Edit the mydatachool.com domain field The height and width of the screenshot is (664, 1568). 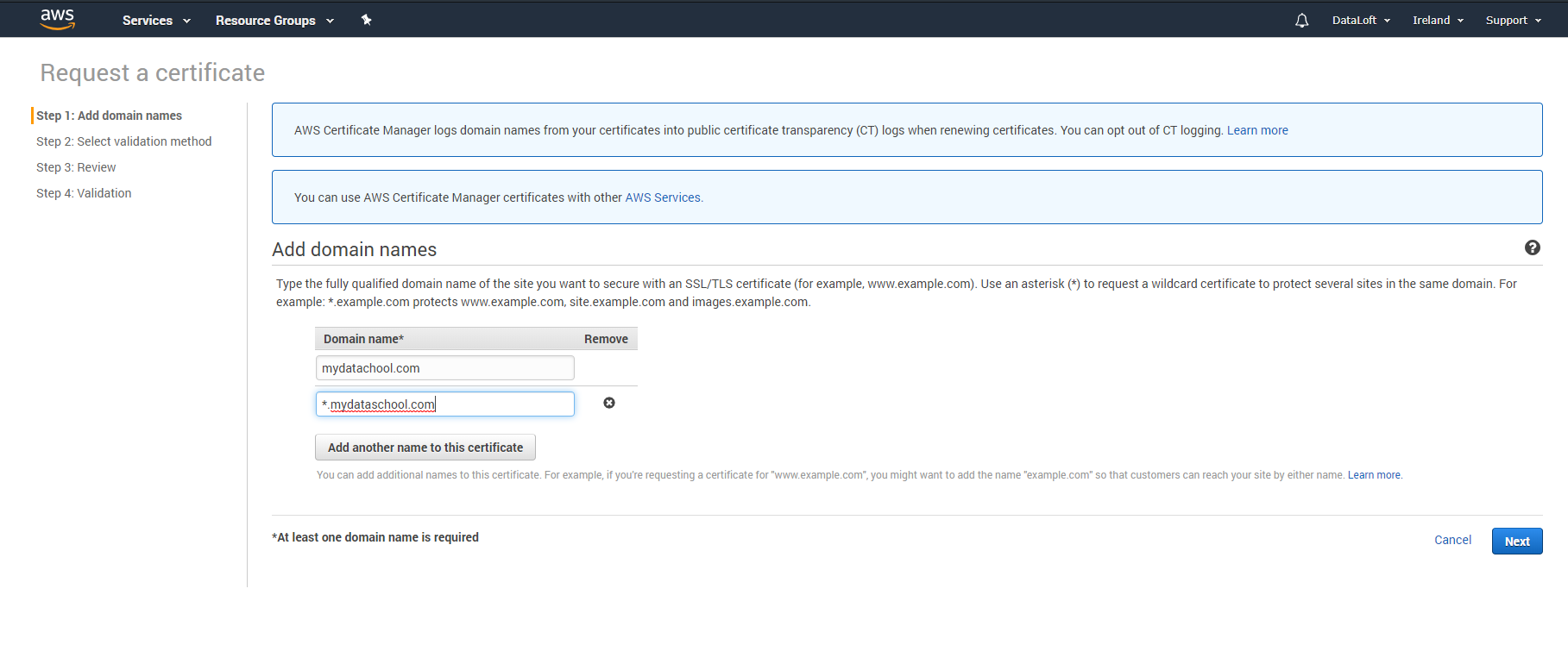coord(444,368)
